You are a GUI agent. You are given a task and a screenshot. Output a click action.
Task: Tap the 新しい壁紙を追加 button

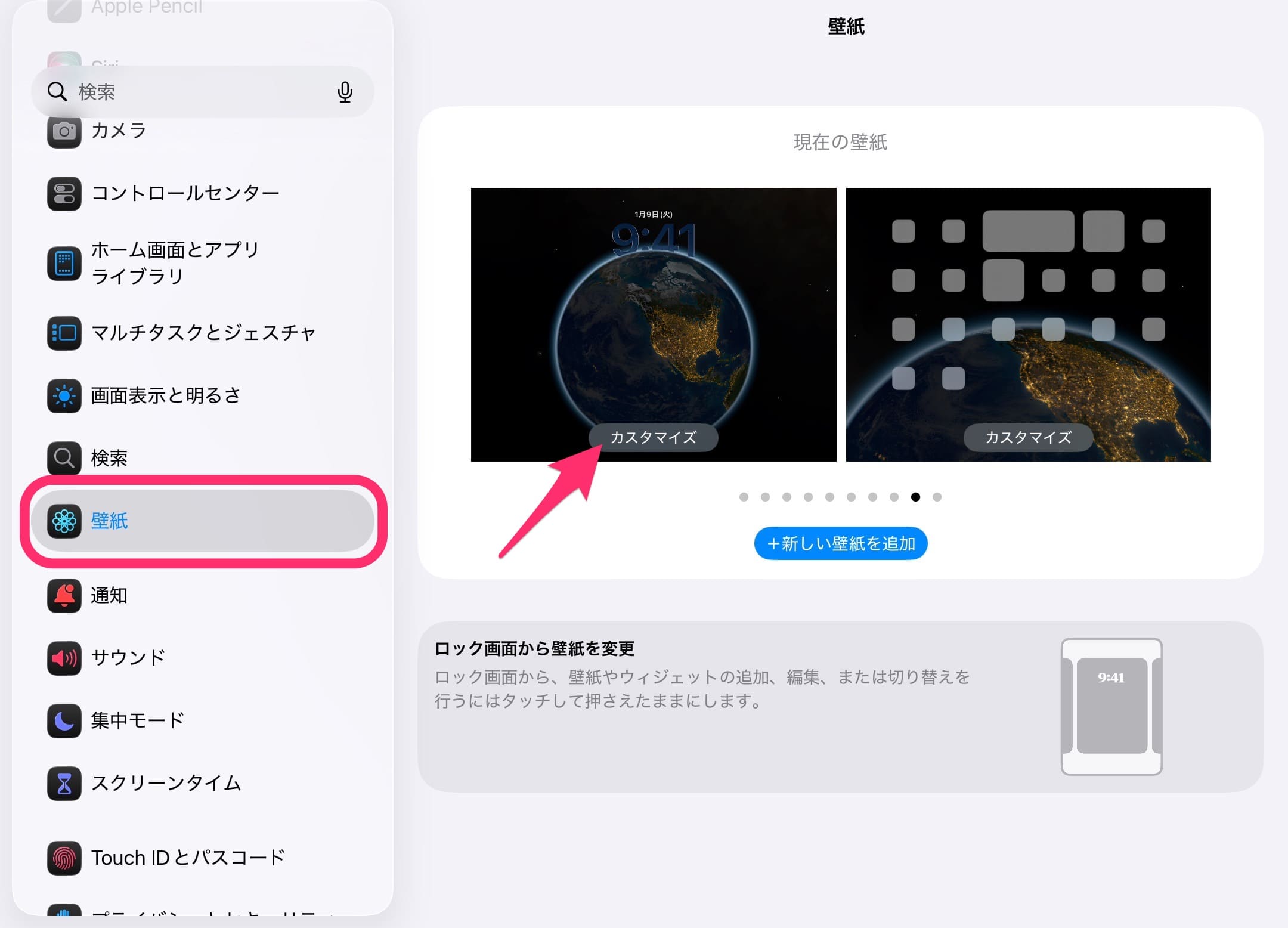point(841,543)
